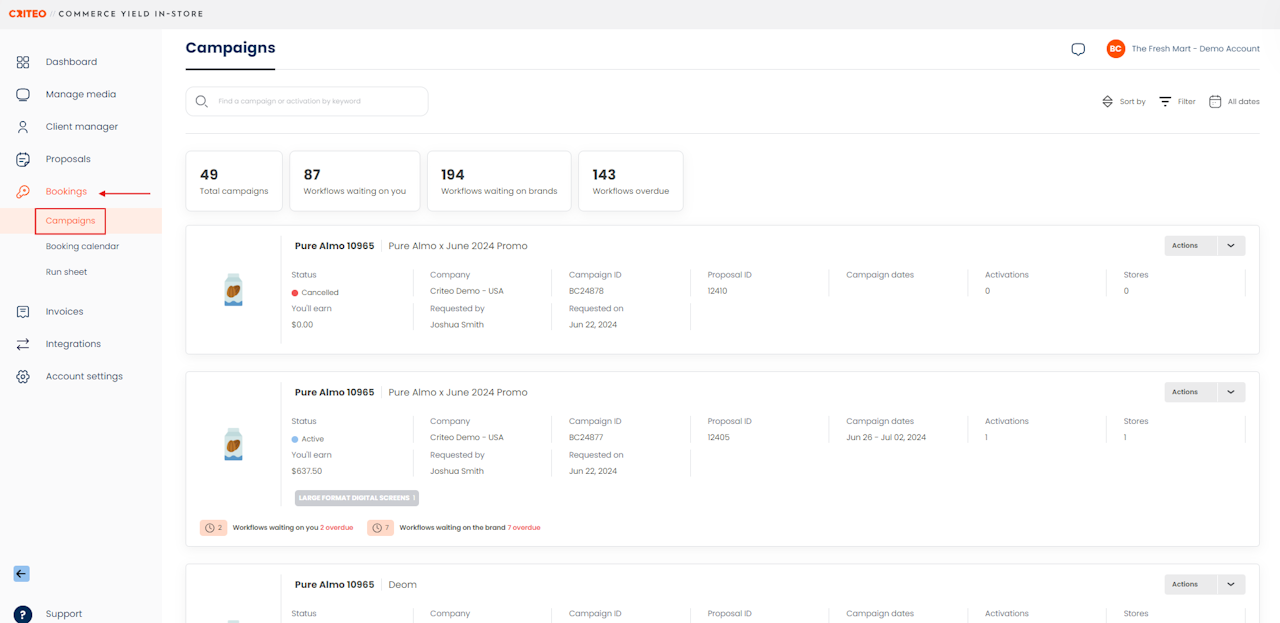Select Booking calendar in the sidebar
1280x623 pixels.
pyautogui.click(x=82, y=246)
